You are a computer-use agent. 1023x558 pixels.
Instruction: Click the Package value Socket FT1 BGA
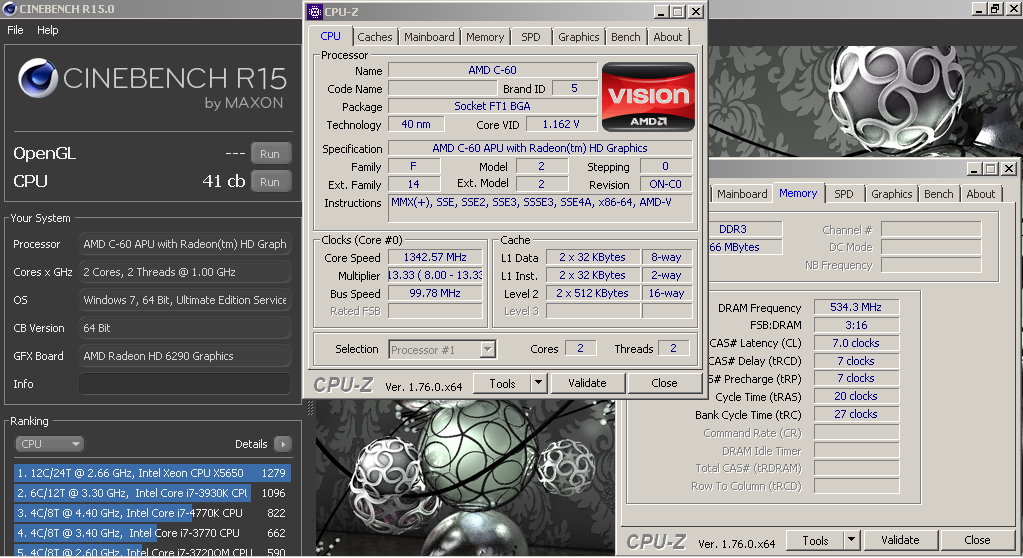493,106
